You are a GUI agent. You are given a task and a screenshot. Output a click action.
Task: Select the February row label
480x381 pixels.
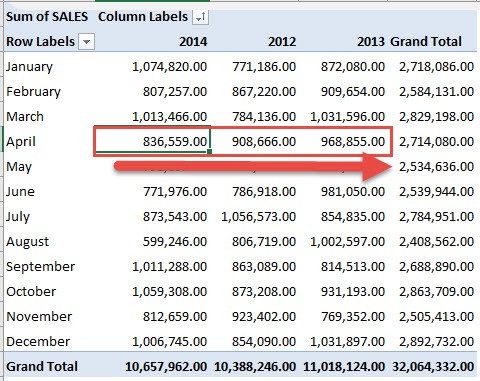(x=33, y=92)
